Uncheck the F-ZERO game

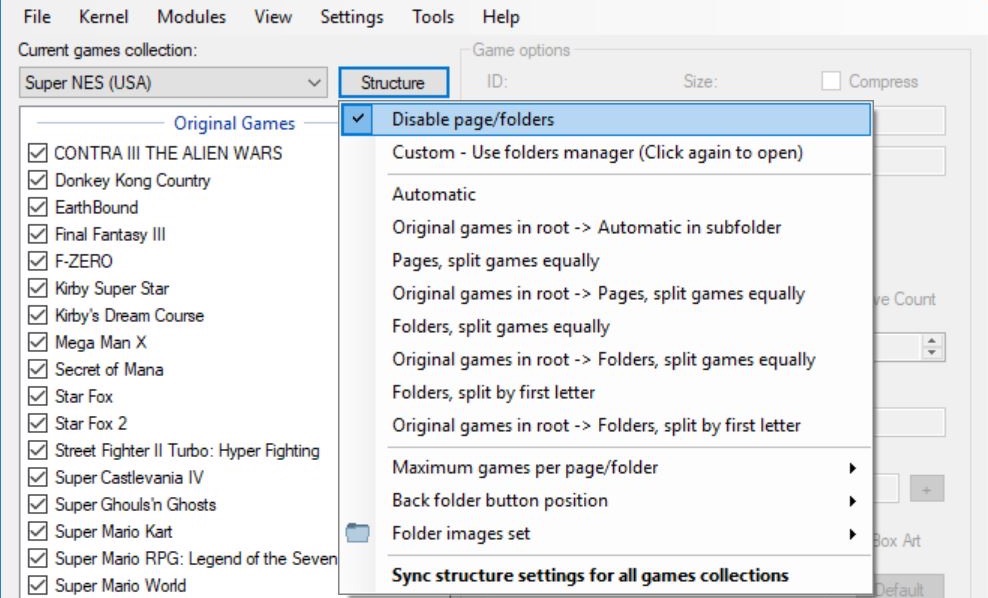(38, 261)
